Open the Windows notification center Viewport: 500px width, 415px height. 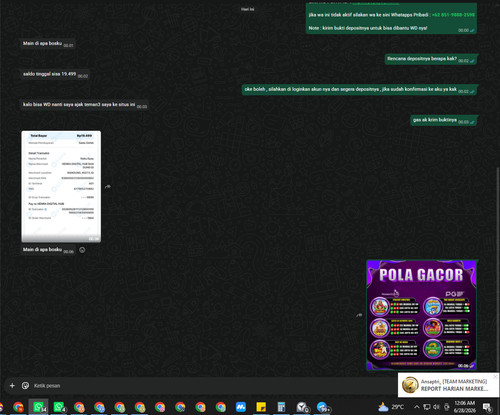pyautogui.click(x=488, y=407)
